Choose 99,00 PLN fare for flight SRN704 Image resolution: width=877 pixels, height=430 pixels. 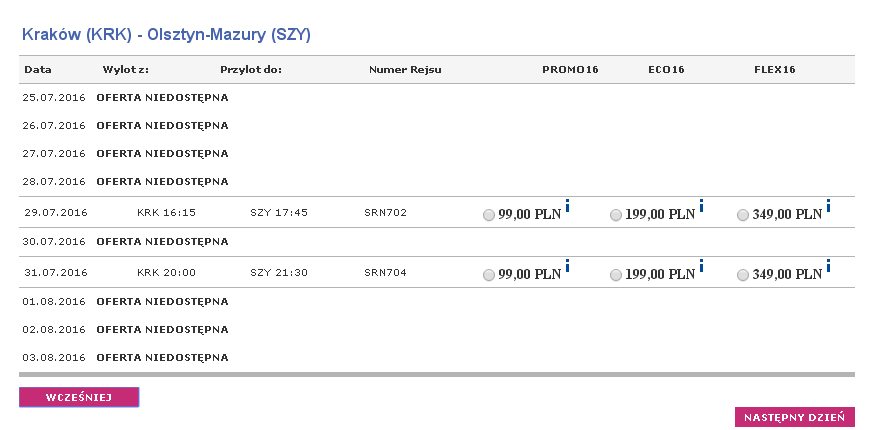pos(489,275)
